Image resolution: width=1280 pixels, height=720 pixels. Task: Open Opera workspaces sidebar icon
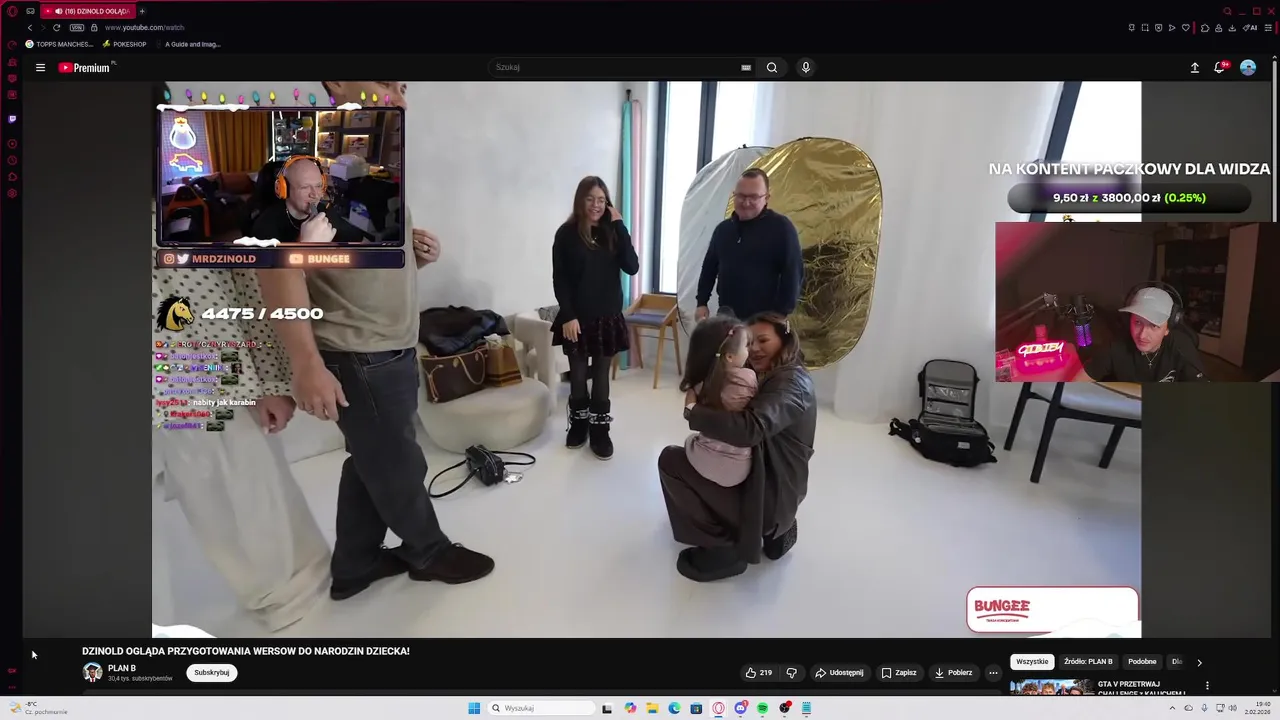30,11
